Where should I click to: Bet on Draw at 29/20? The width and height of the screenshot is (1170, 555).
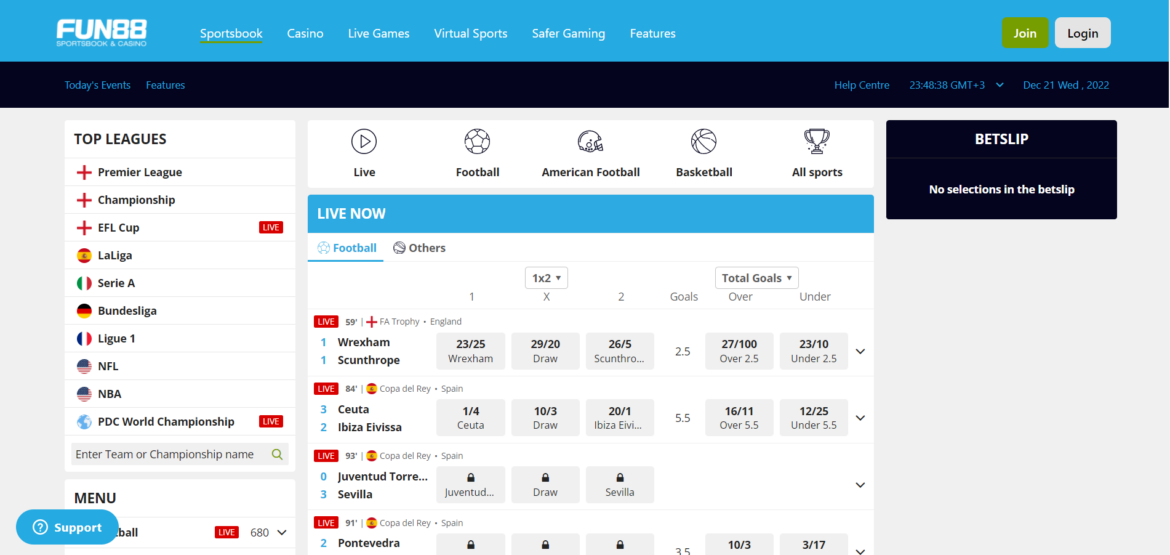[545, 351]
